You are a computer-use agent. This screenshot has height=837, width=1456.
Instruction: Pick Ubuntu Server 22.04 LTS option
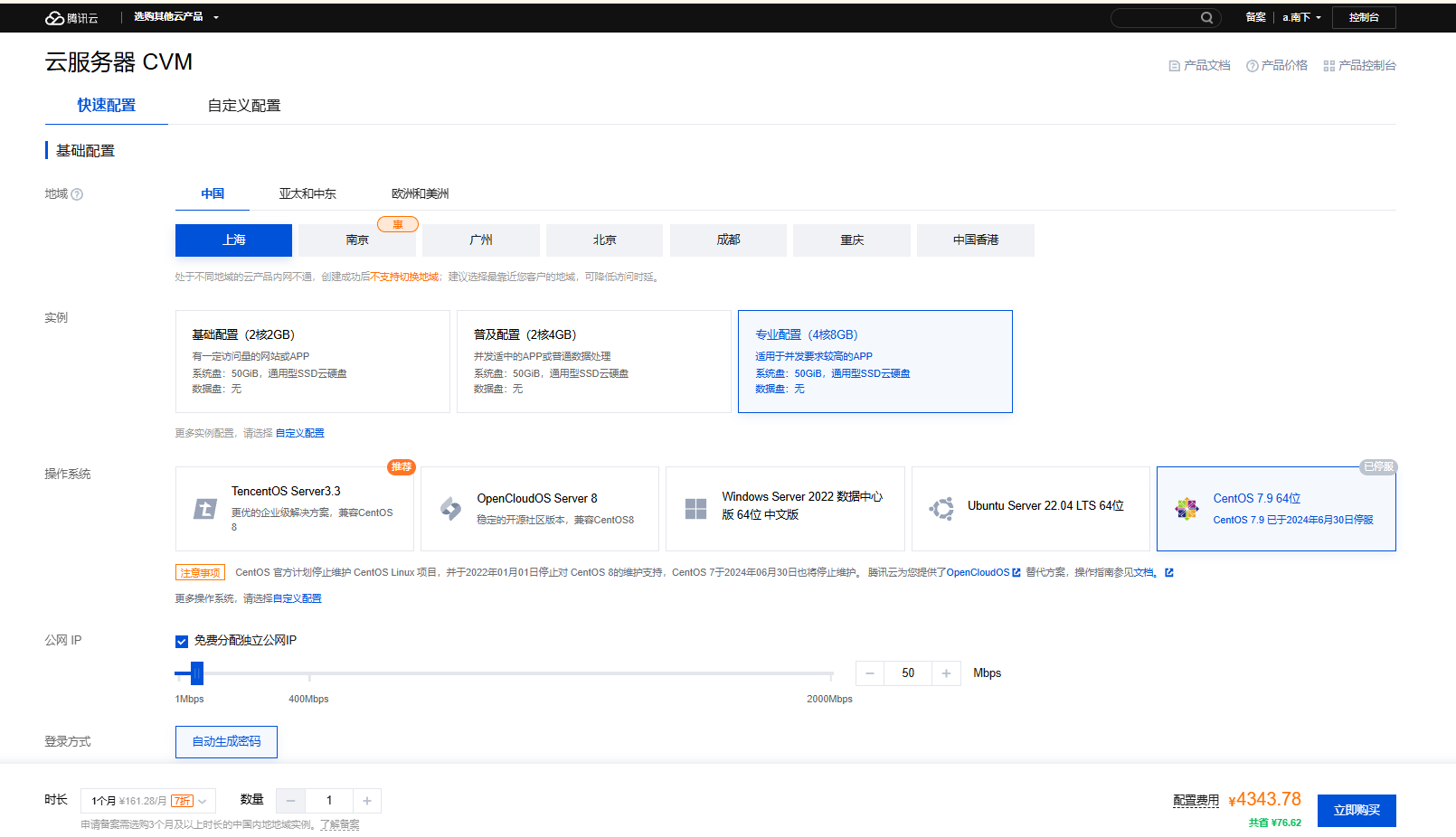click(1030, 509)
